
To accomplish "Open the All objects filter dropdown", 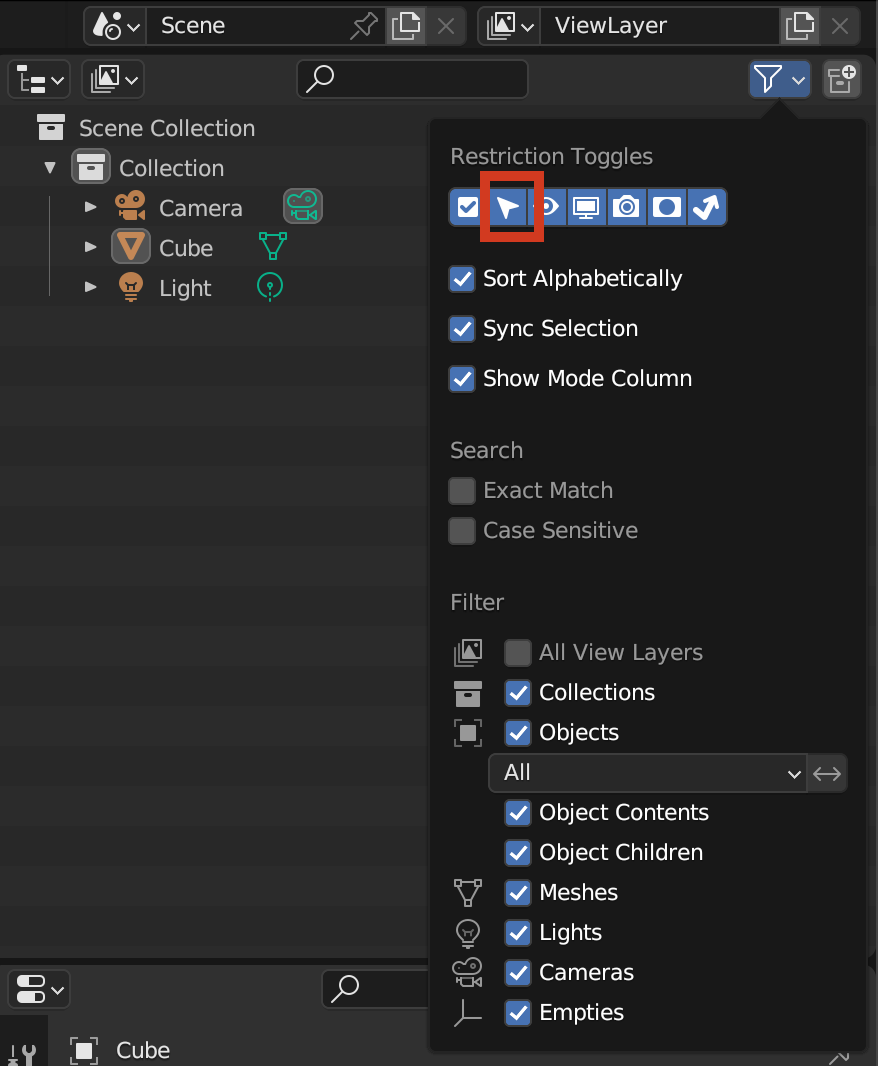I will [648, 773].
